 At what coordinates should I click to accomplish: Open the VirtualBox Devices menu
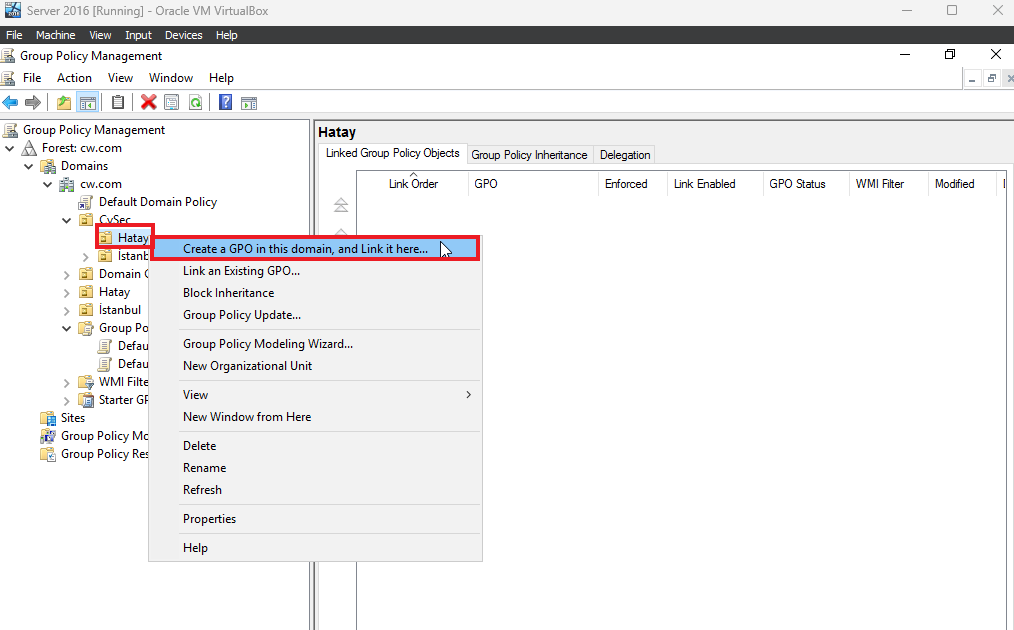184,35
